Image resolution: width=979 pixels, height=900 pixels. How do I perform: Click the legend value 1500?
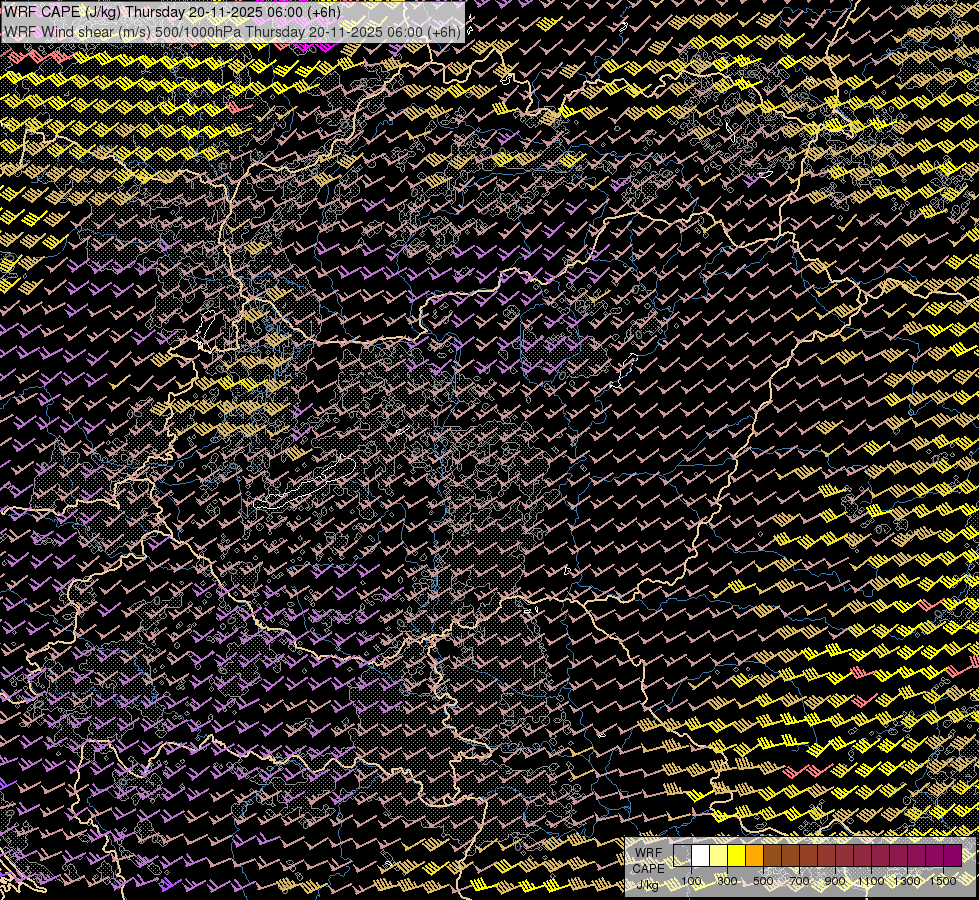943,881
